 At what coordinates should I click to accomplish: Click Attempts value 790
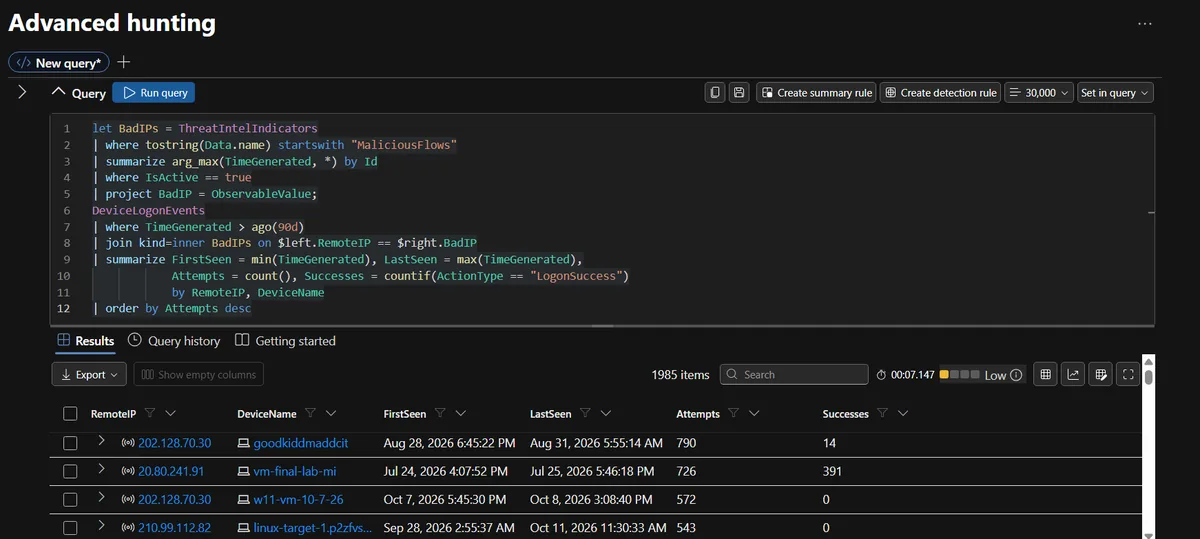[686, 442]
